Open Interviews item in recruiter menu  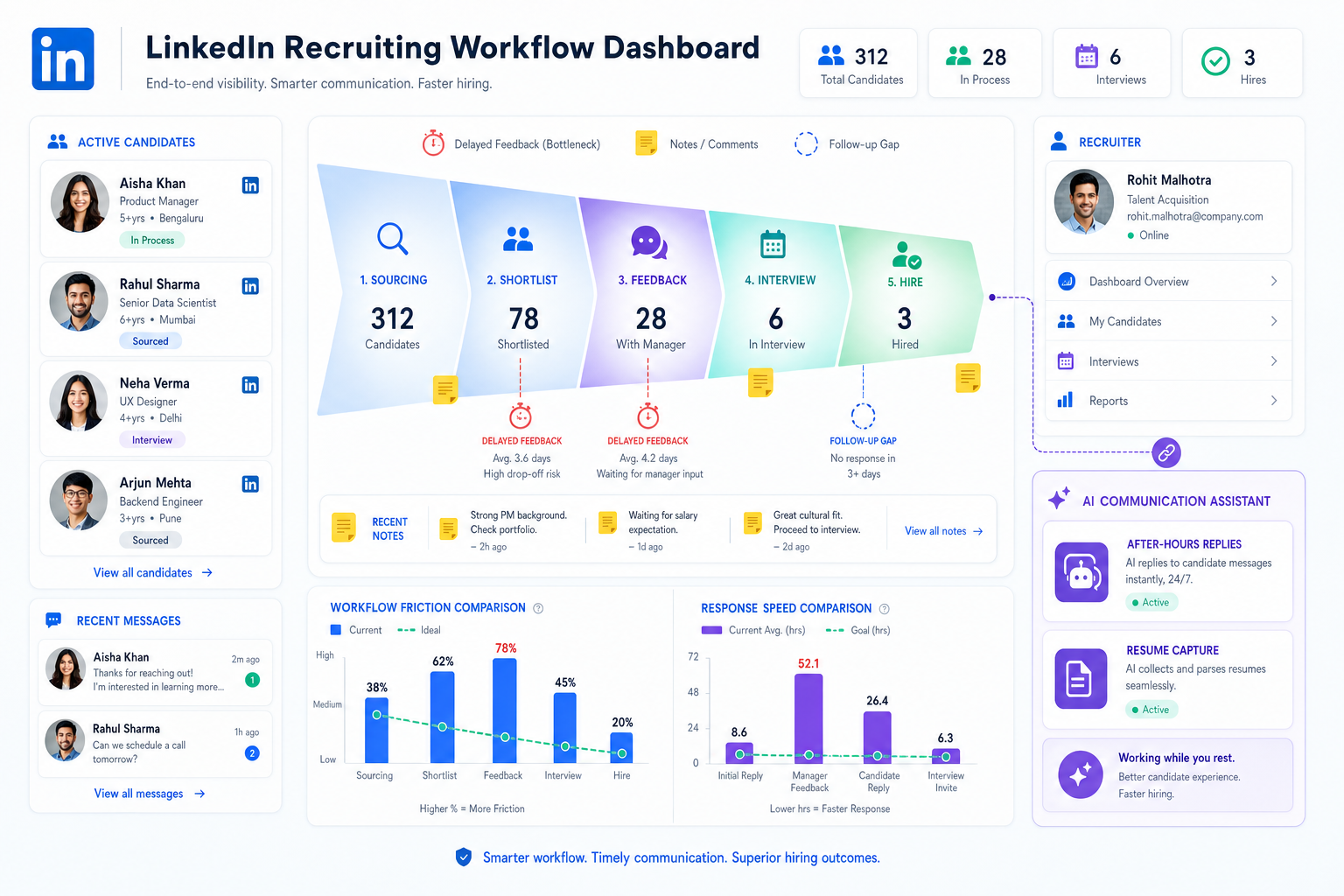point(1168,361)
